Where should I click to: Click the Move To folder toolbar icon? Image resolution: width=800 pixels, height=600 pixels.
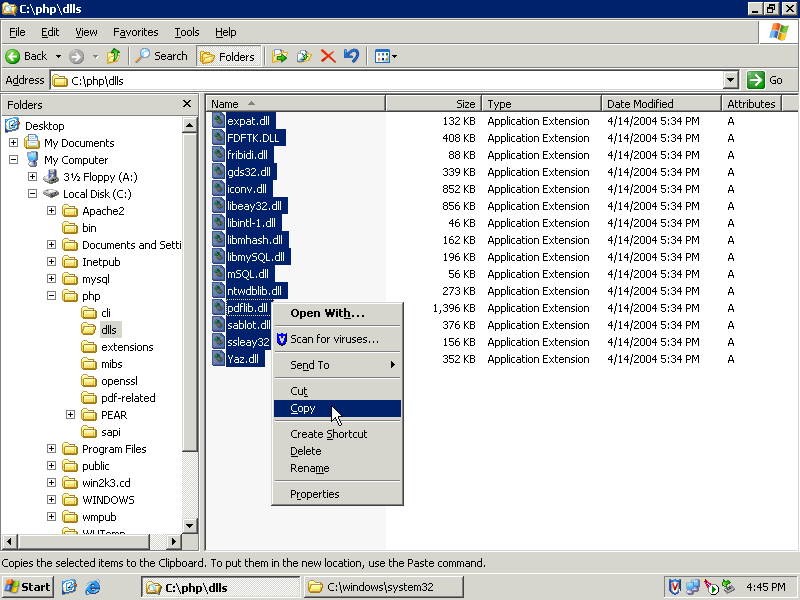(x=279, y=56)
